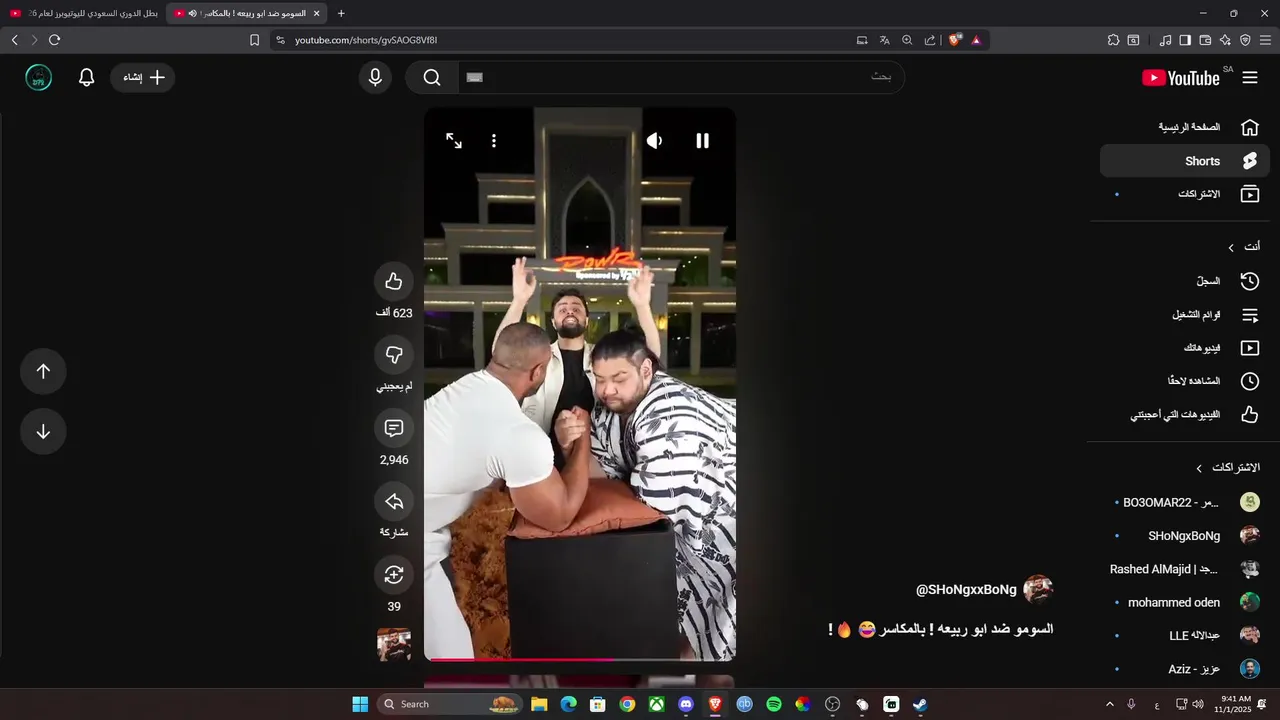This screenshot has height=720, width=1280.
Task: Open a new browser tab
Action: click(341, 13)
